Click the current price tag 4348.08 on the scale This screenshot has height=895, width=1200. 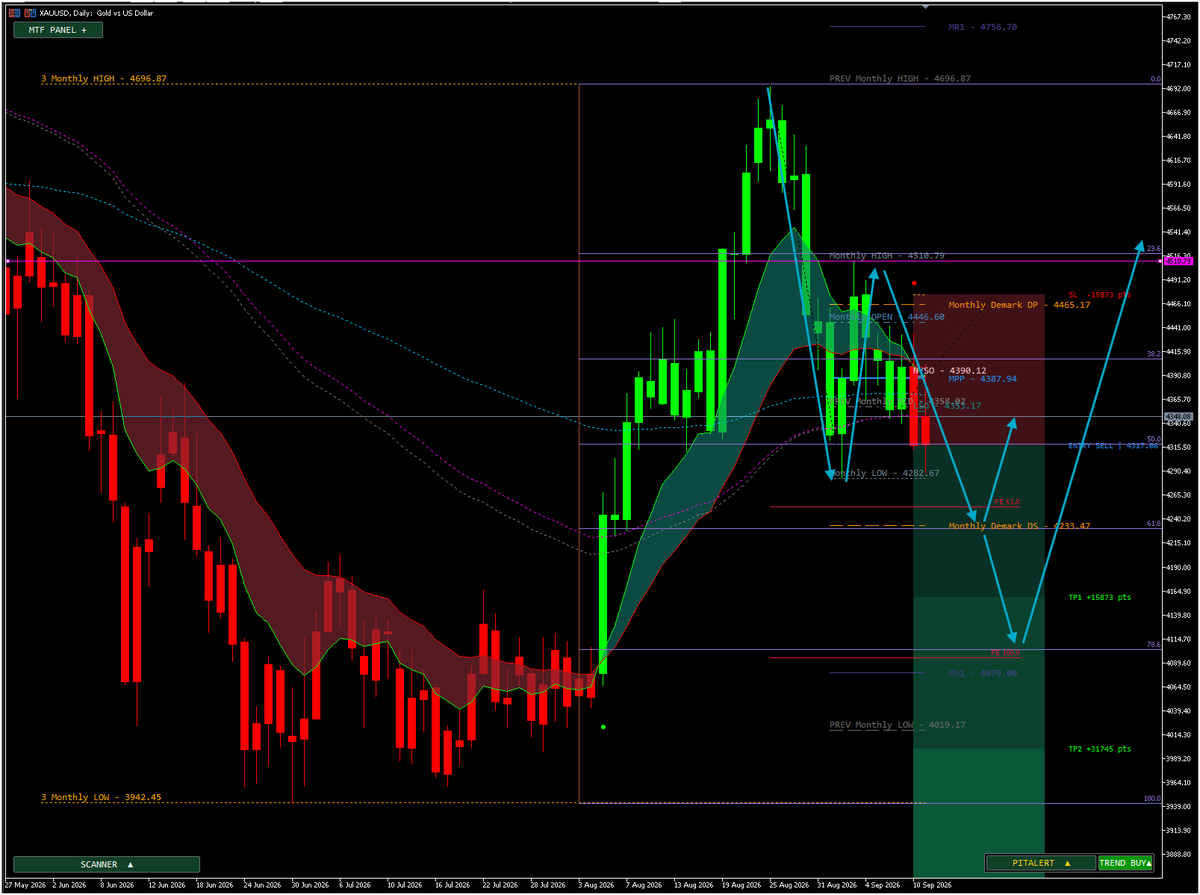coord(1177,416)
